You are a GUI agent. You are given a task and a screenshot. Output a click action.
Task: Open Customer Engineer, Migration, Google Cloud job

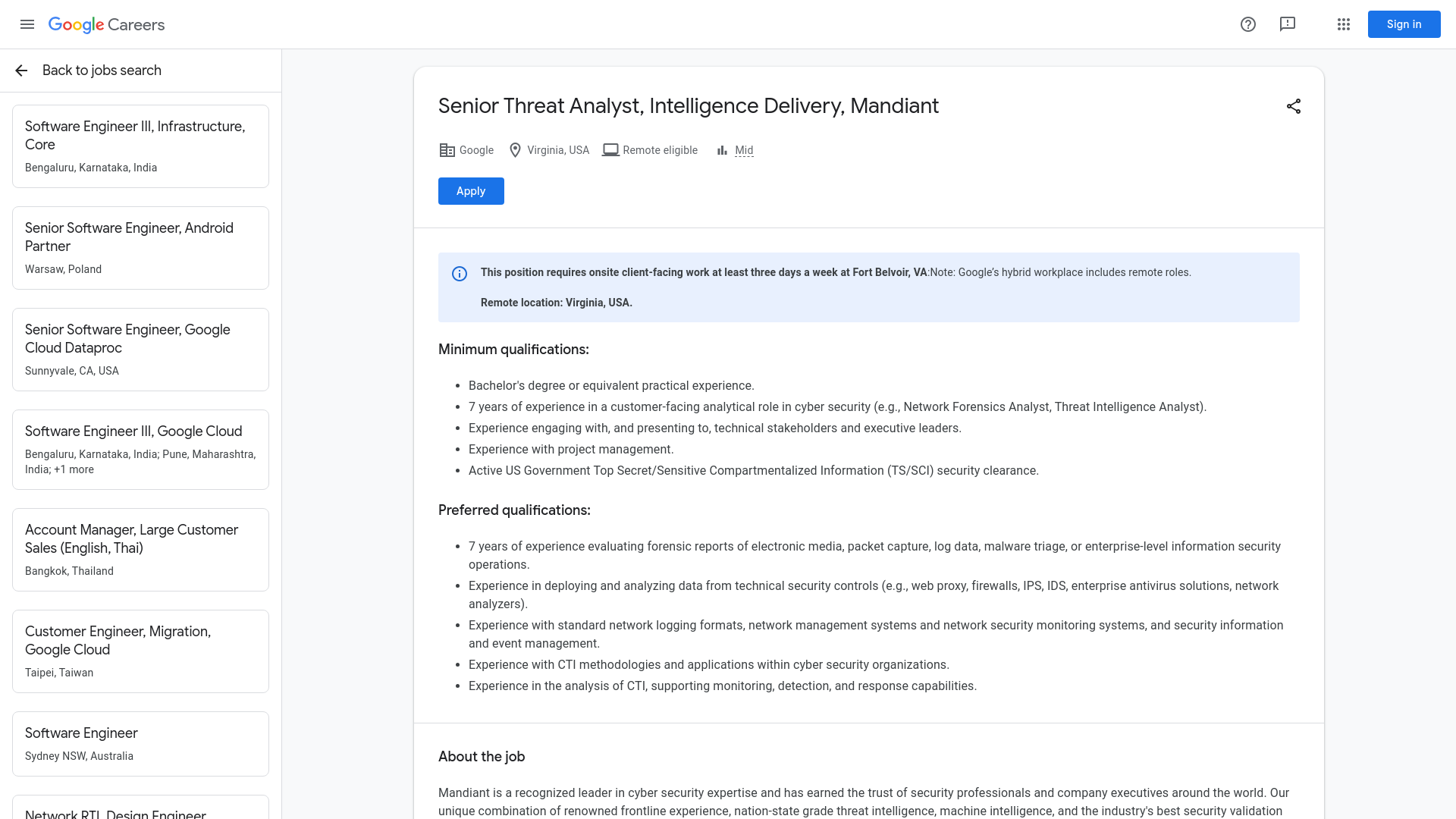tap(140, 651)
